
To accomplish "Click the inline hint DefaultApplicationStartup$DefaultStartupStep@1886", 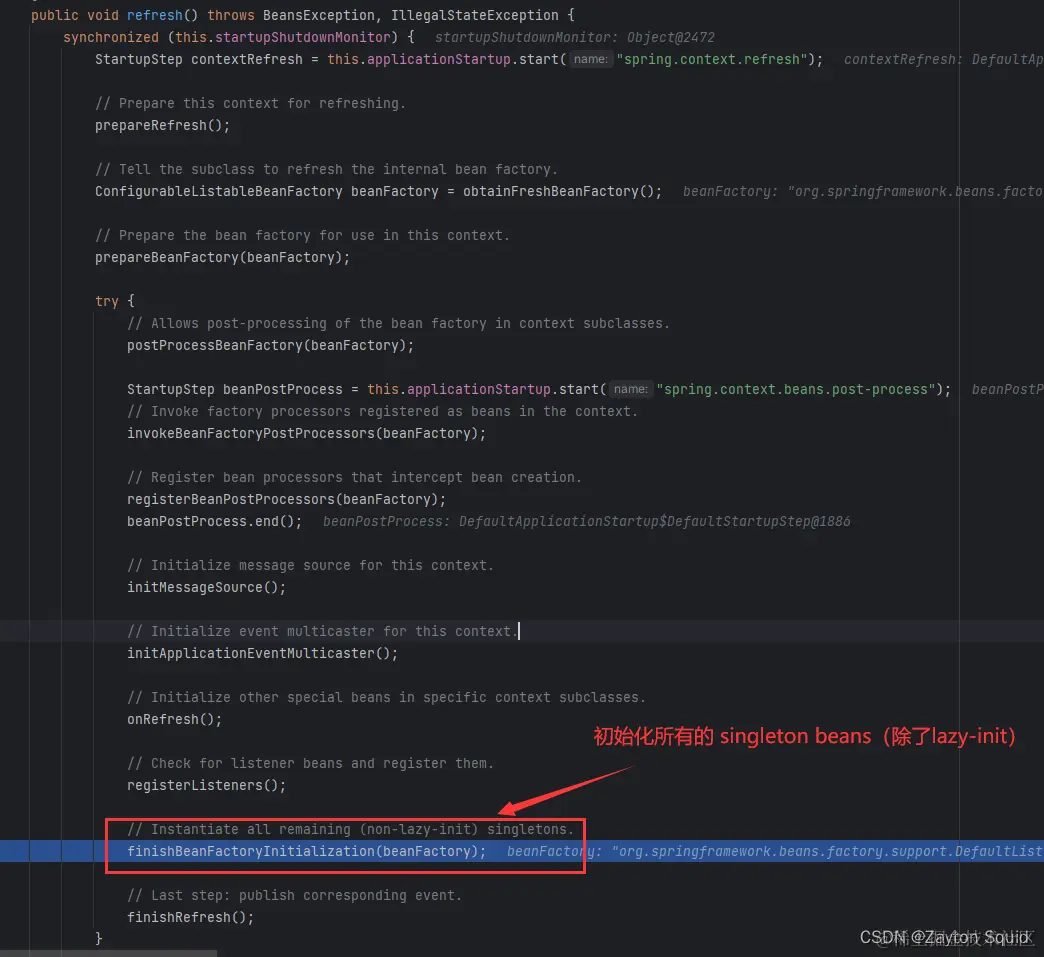I will (654, 521).
